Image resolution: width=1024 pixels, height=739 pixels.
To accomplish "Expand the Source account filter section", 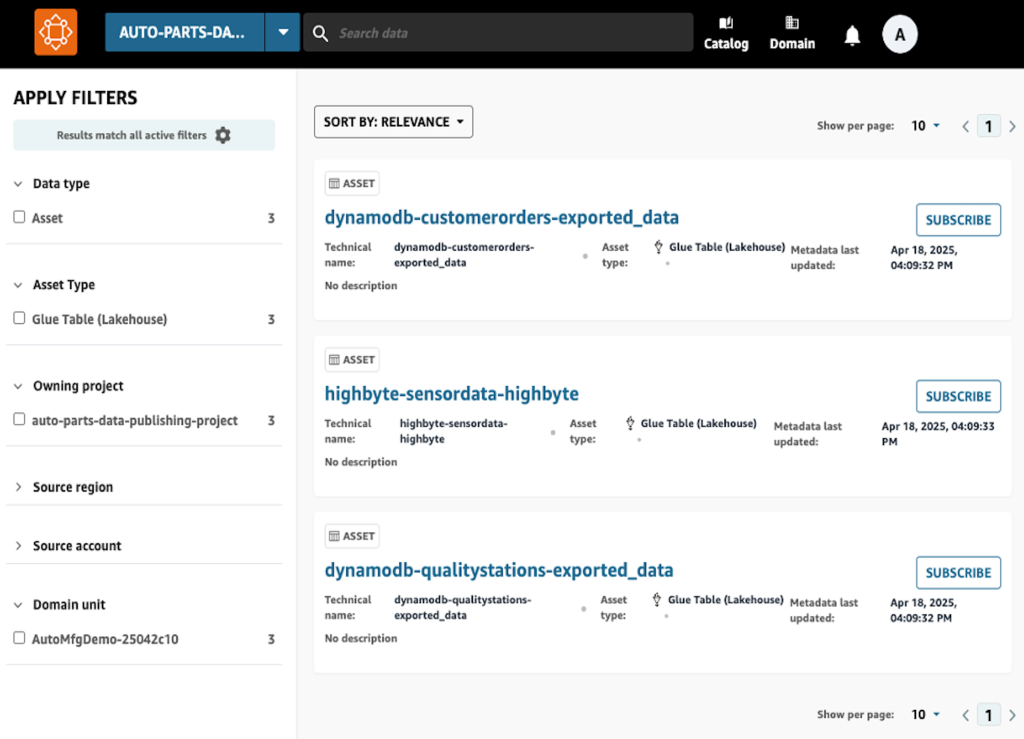I will pyautogui.click(x=18, y=546).
